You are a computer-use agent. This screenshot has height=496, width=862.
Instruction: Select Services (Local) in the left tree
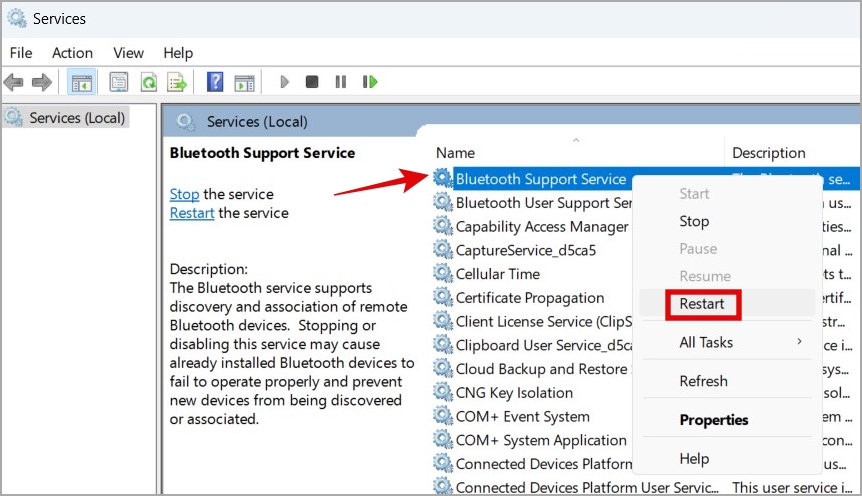(77, 118)
